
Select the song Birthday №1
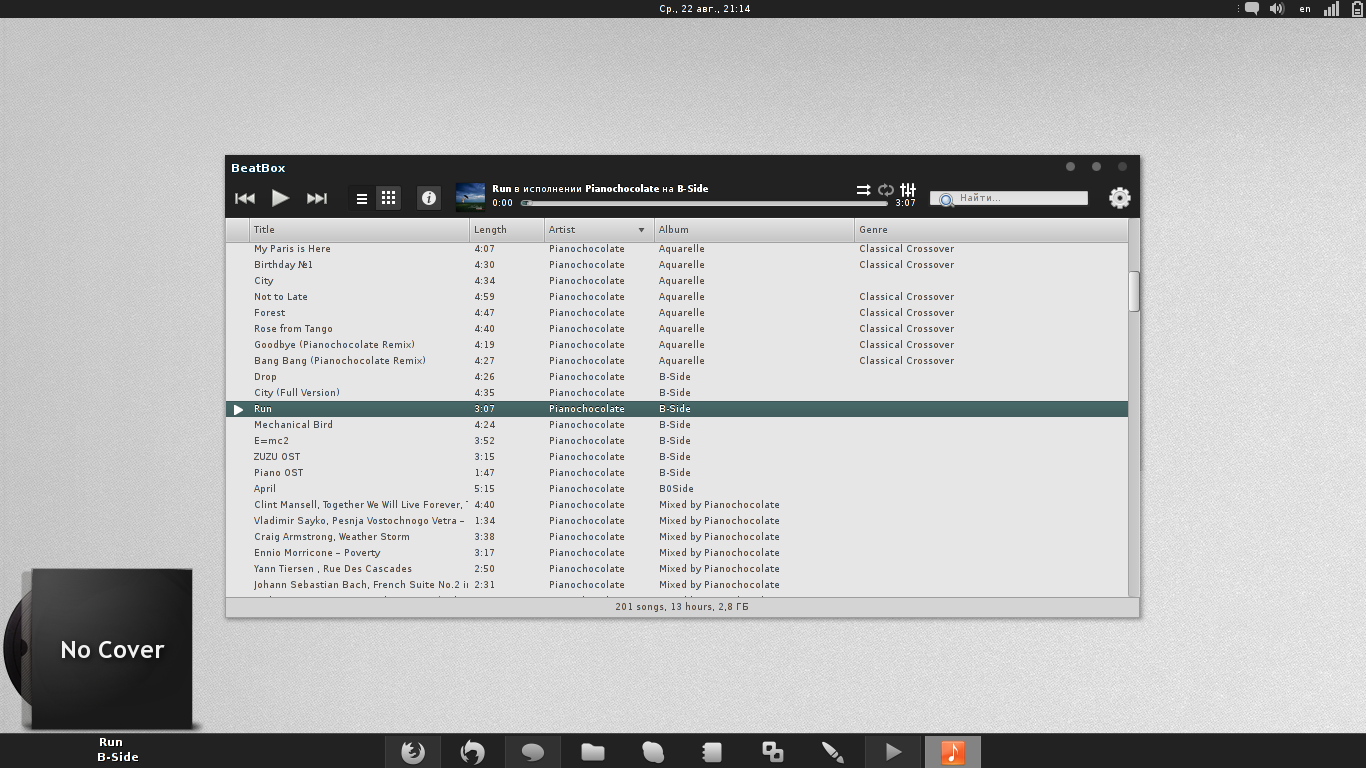283,265
